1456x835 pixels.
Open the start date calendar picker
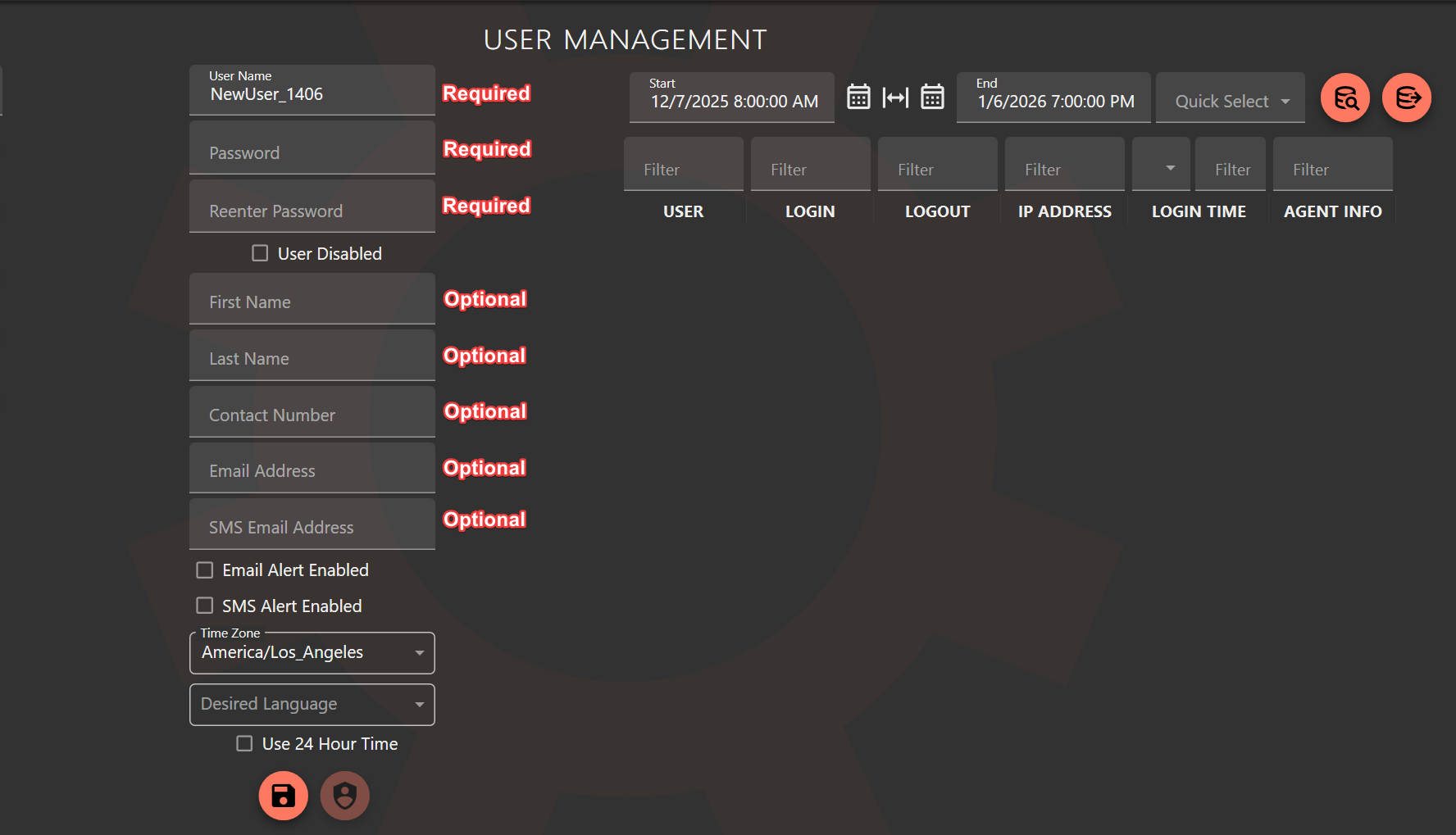(x=858, y=97)
